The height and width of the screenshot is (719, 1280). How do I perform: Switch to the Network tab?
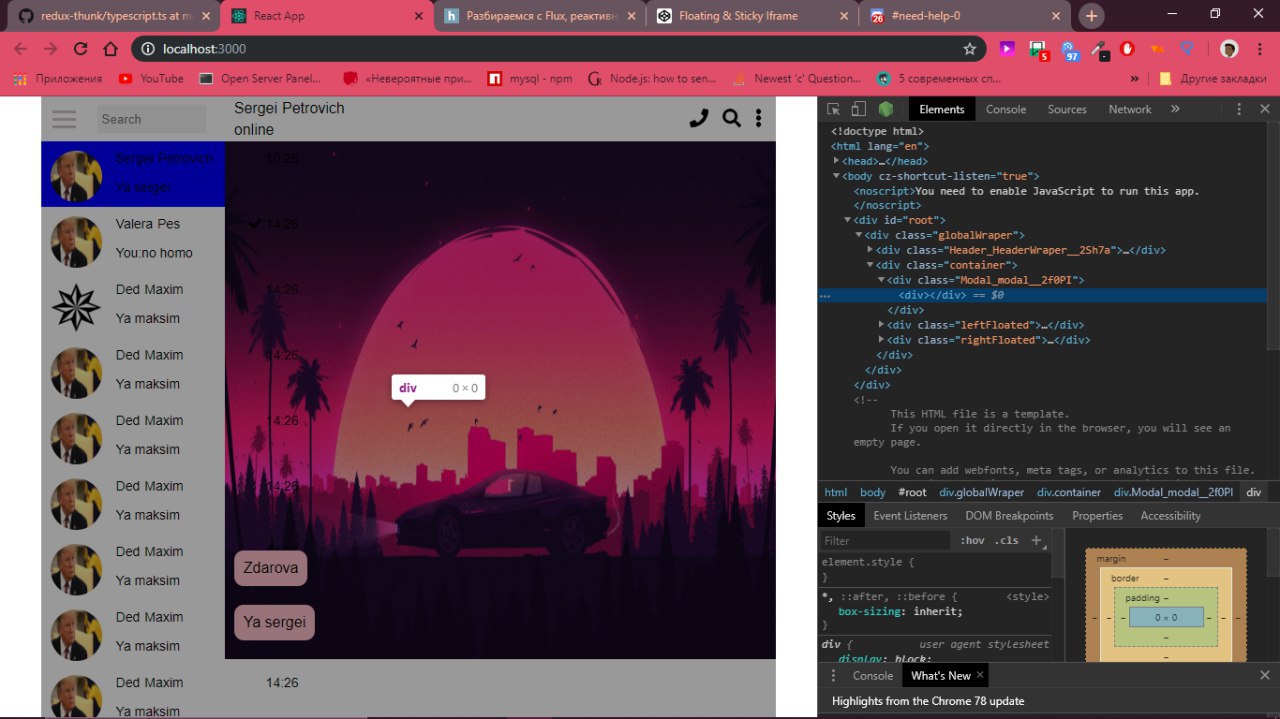[x=1129, y=109]
